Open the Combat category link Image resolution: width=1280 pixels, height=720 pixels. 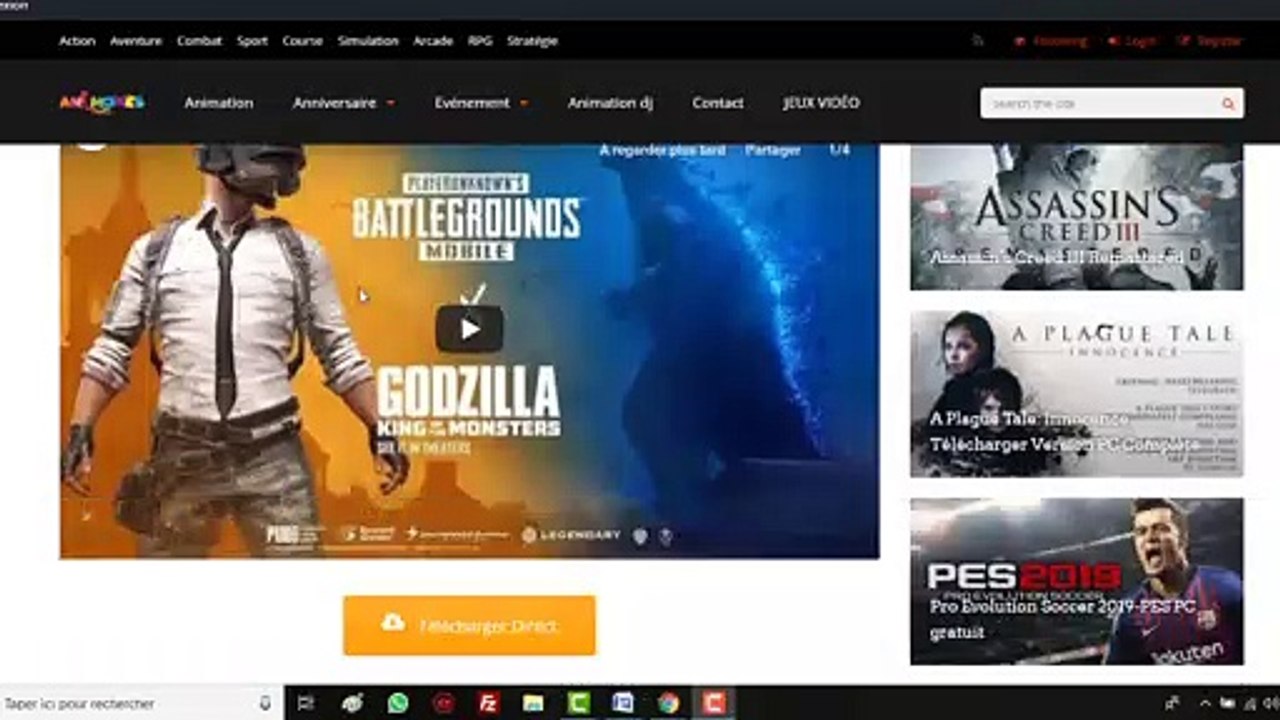(199, 41)
